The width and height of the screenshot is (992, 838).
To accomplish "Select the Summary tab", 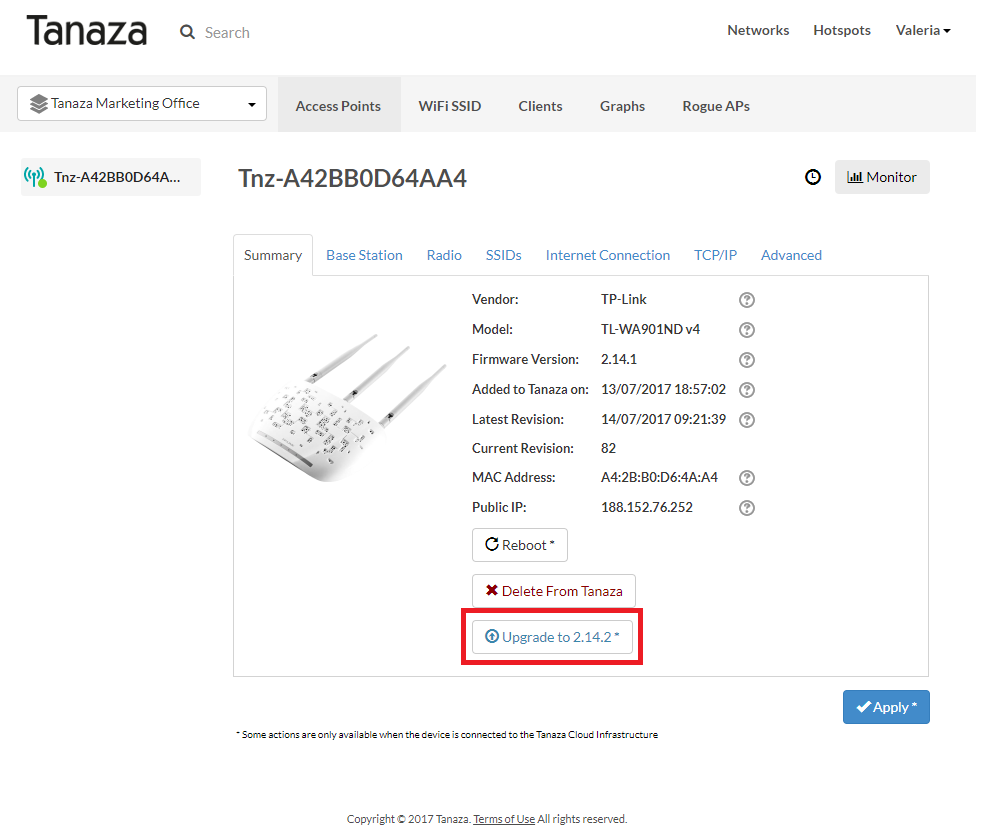I will tap(273, 255).
